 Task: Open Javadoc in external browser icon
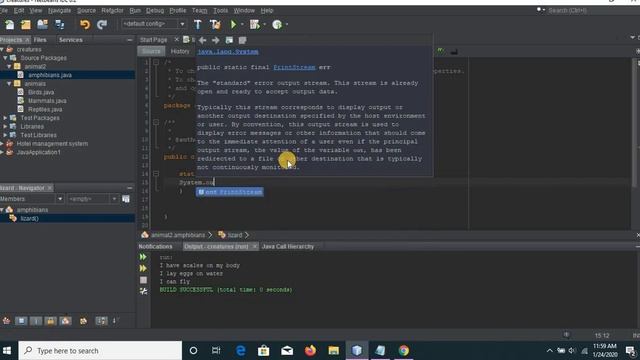(229, 40)
